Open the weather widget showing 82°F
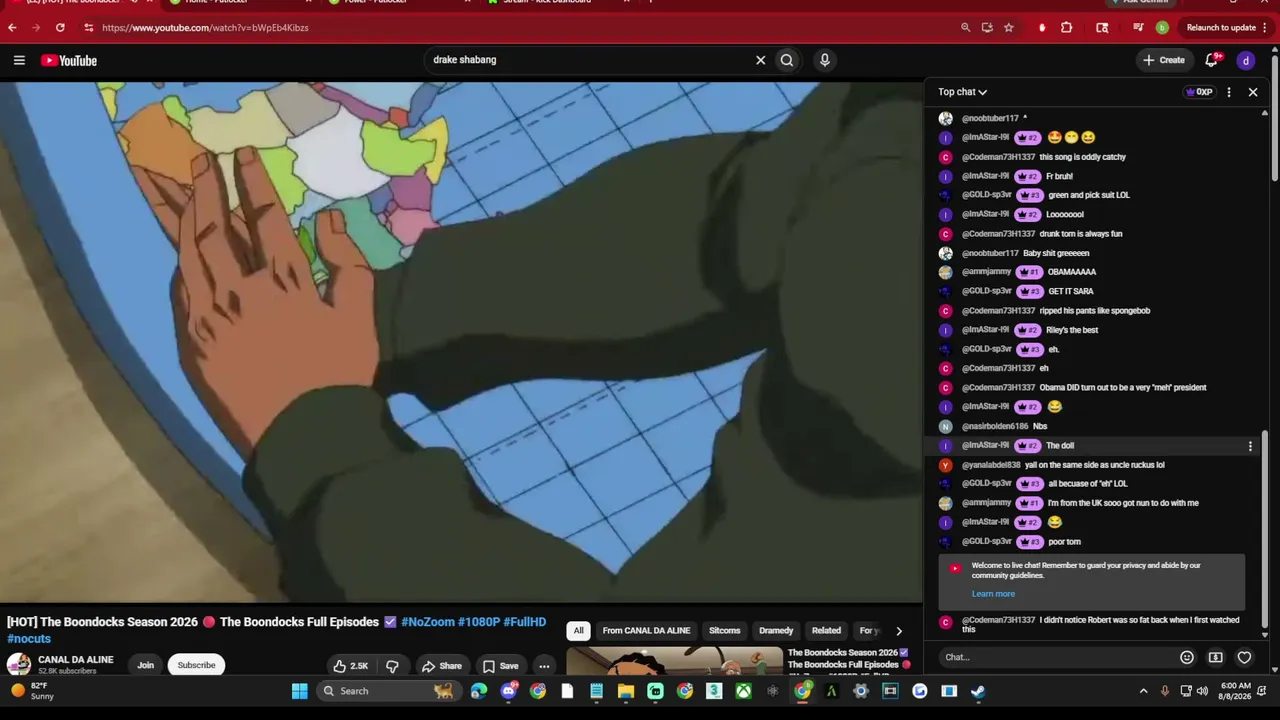 pos(32,691)
